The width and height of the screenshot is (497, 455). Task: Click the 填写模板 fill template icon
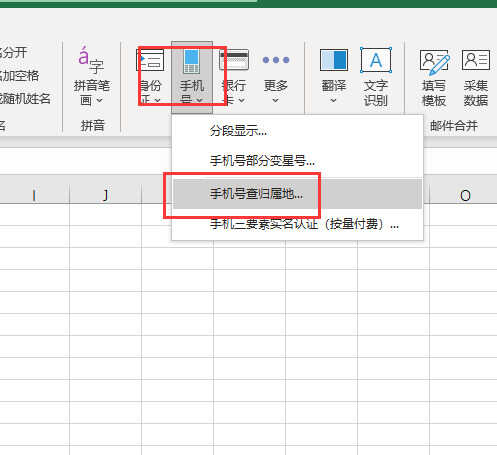[x=434, y=62]
